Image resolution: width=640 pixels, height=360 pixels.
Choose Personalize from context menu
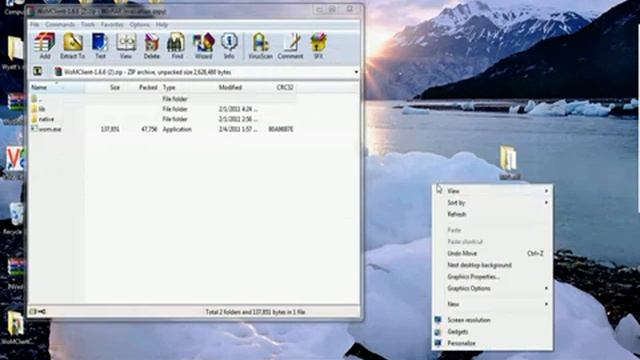point(492,343)
